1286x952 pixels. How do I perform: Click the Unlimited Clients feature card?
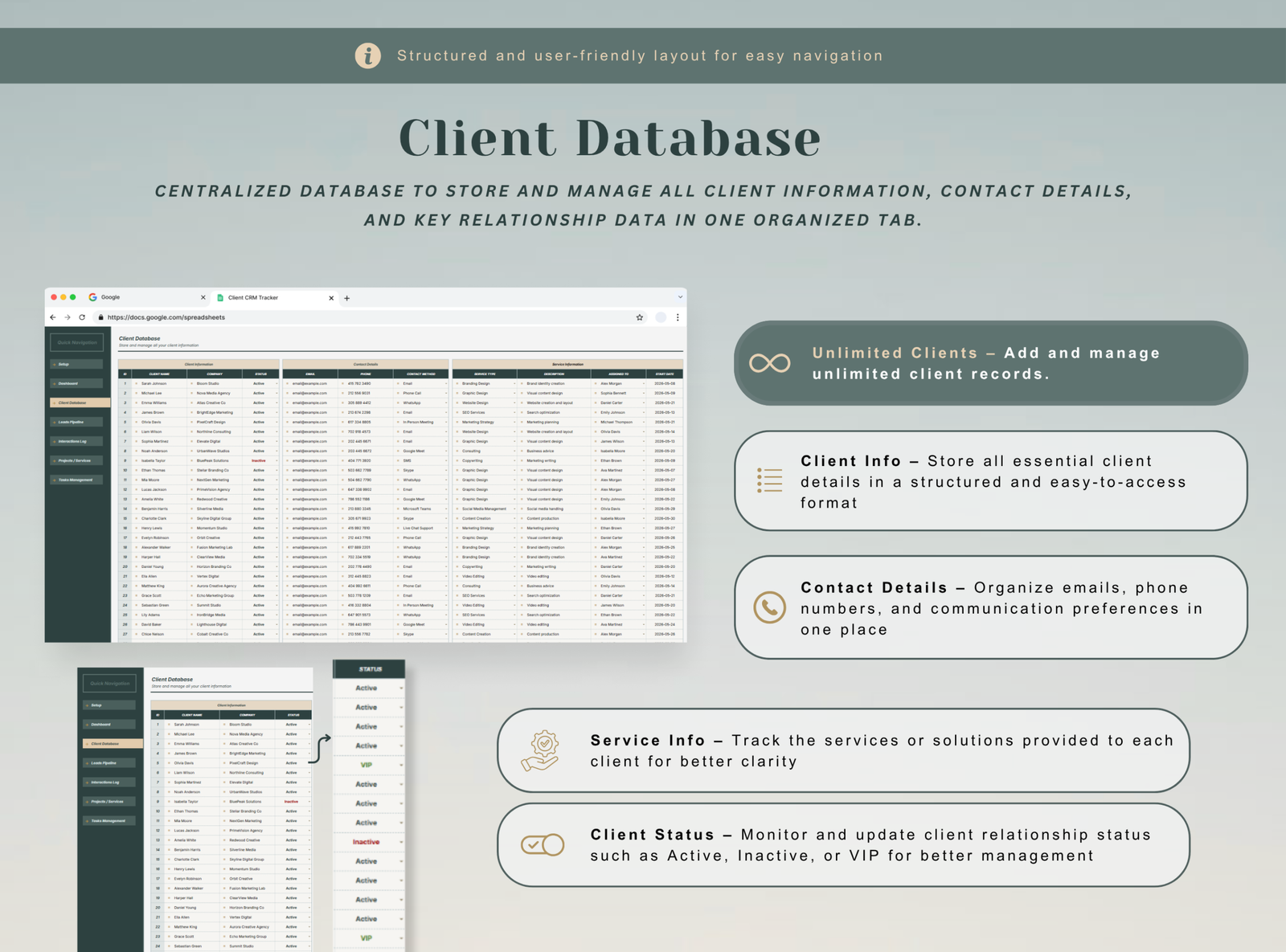990,363
